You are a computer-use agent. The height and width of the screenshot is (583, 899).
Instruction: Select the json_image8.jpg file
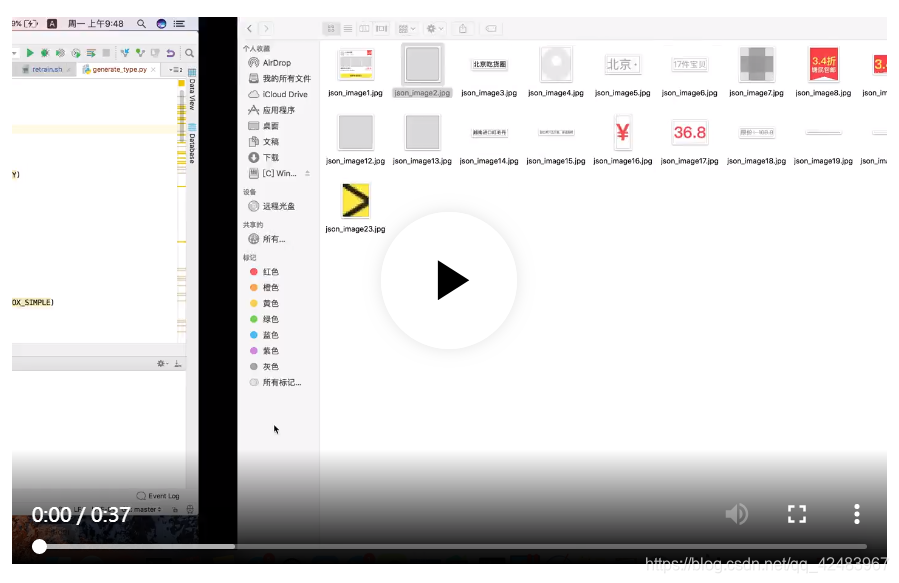823,71
